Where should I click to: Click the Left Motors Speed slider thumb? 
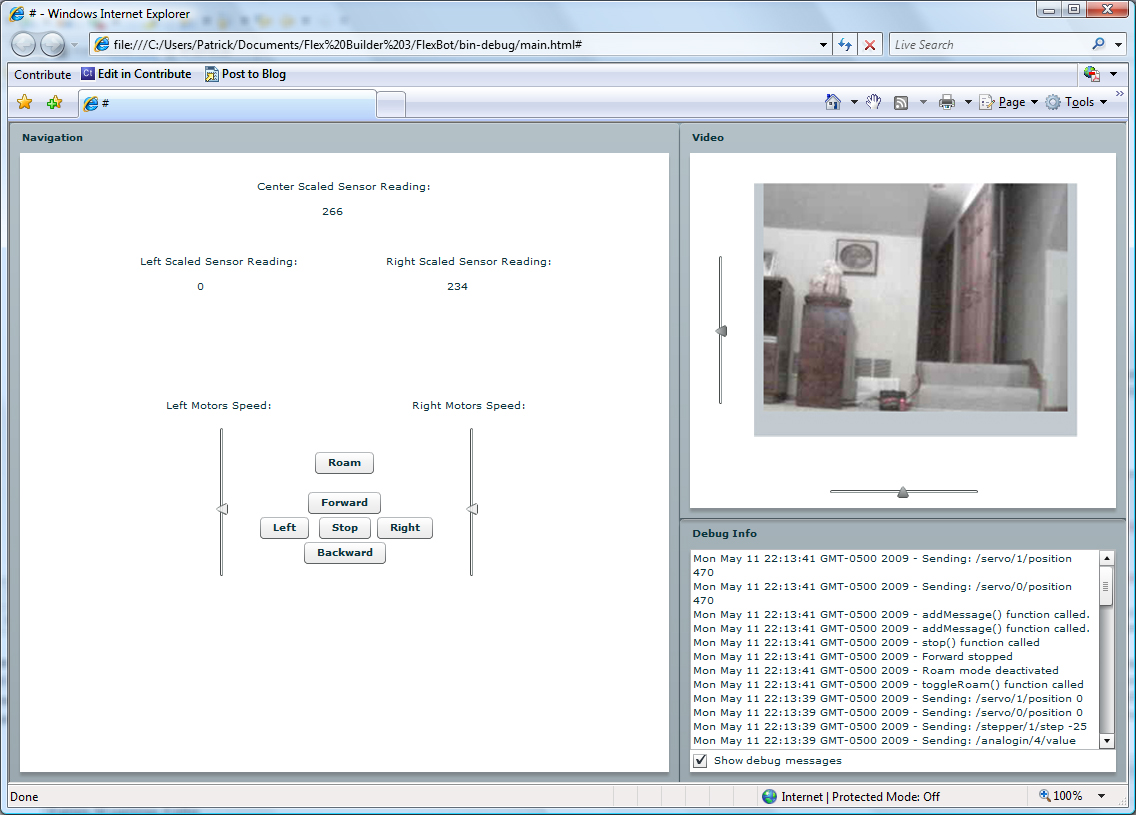point(222,510)
